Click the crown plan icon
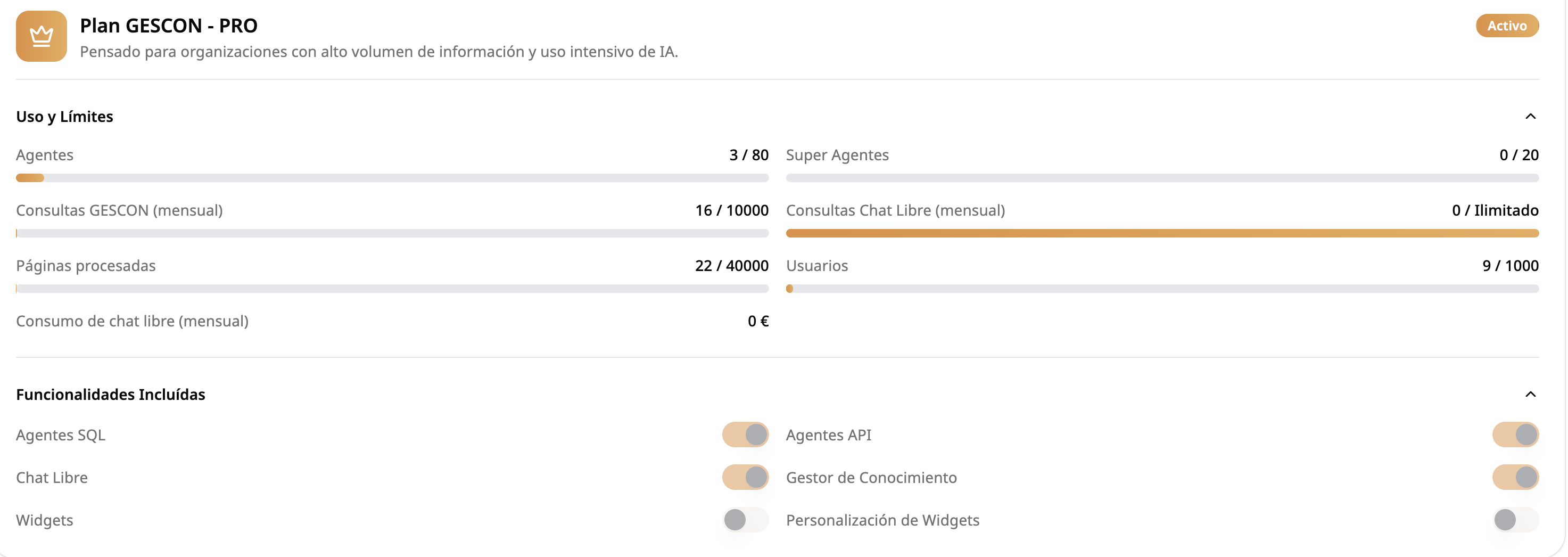The width and height of the screenshot is (1568, 557). tap(42, 36)
